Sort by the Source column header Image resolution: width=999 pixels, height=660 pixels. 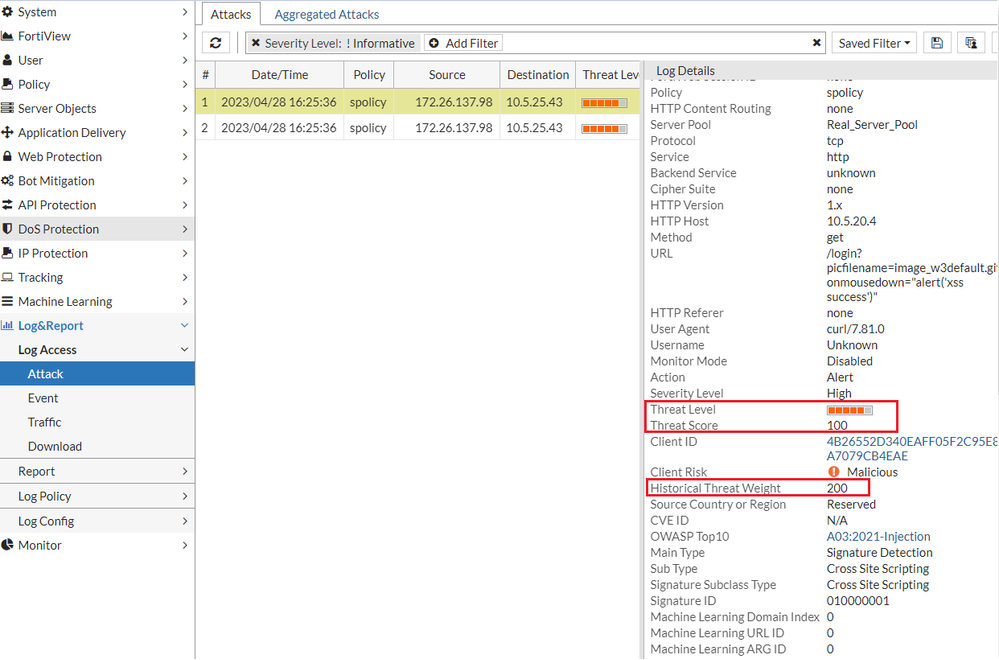coord(447,75)
